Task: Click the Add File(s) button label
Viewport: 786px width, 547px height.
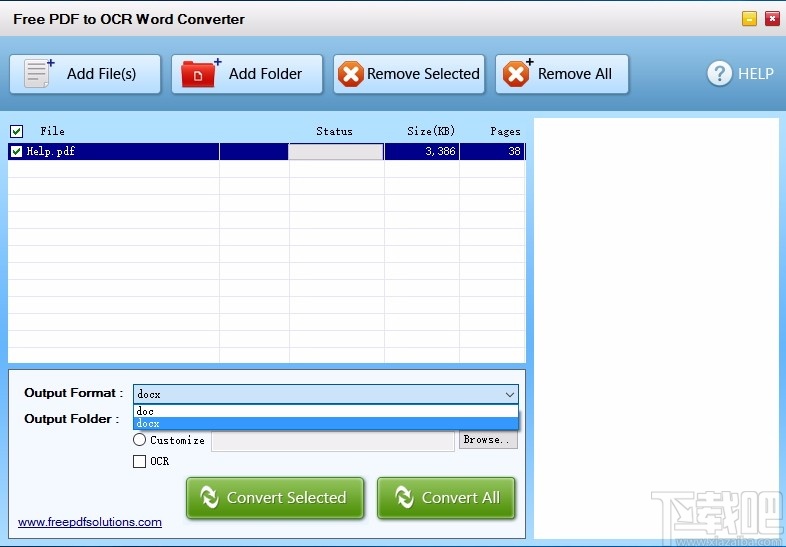Action: tap(101, 74)
